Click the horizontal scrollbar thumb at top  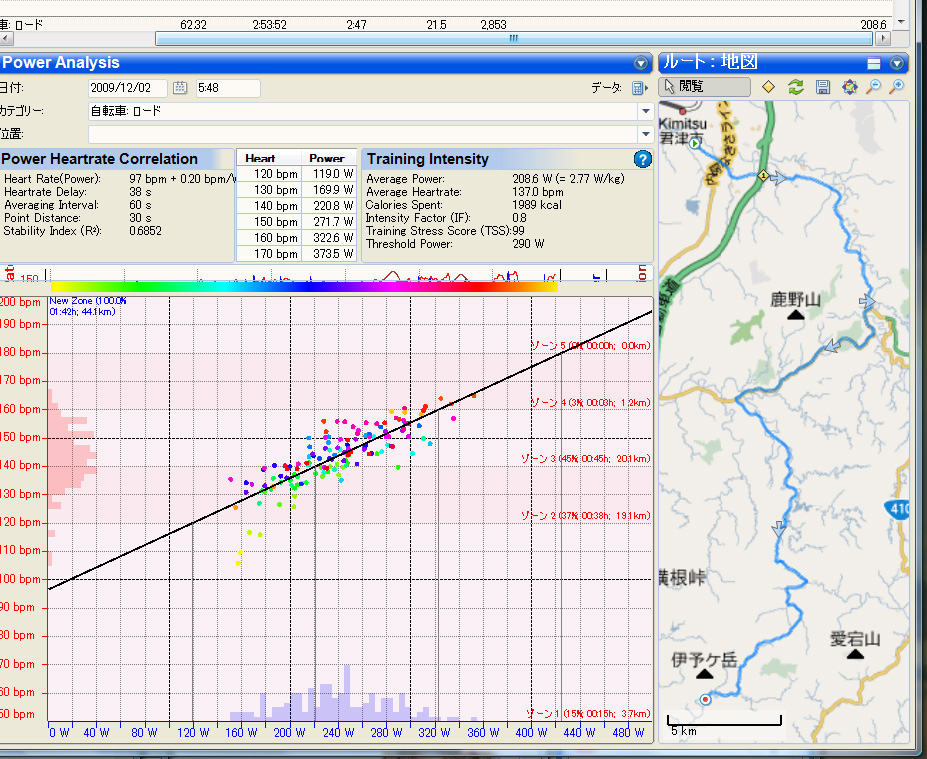tap(513, 39)
